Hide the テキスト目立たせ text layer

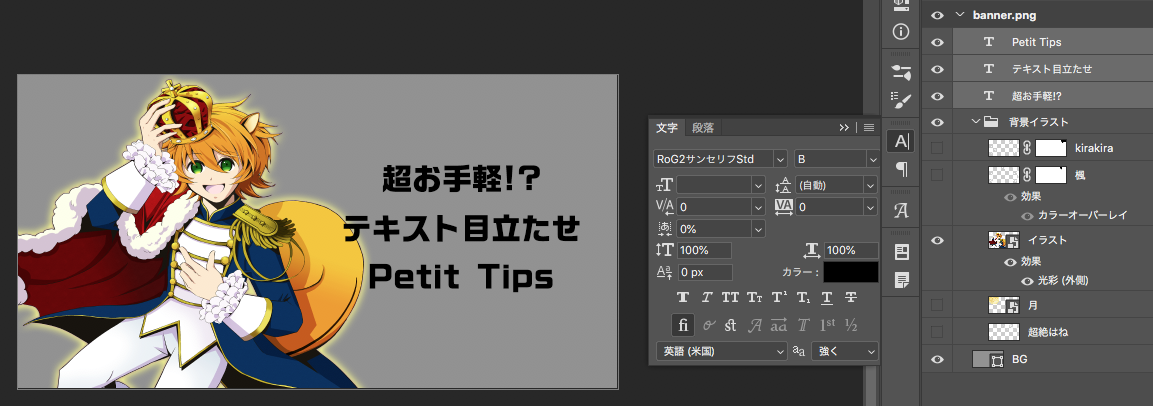click(937, 68)
